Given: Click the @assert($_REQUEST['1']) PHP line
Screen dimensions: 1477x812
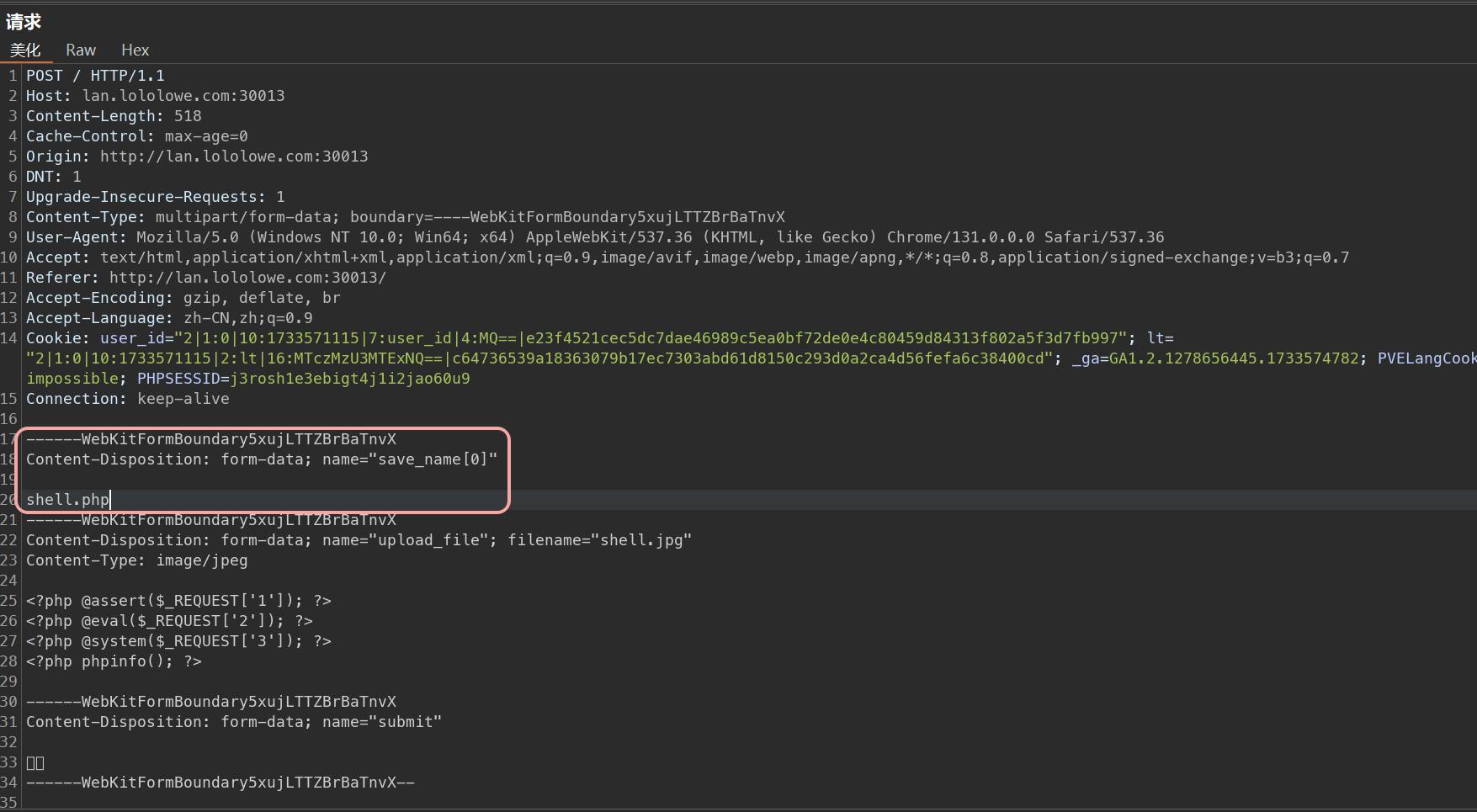Looking at the screenshot, I should (x=178, y=601).
